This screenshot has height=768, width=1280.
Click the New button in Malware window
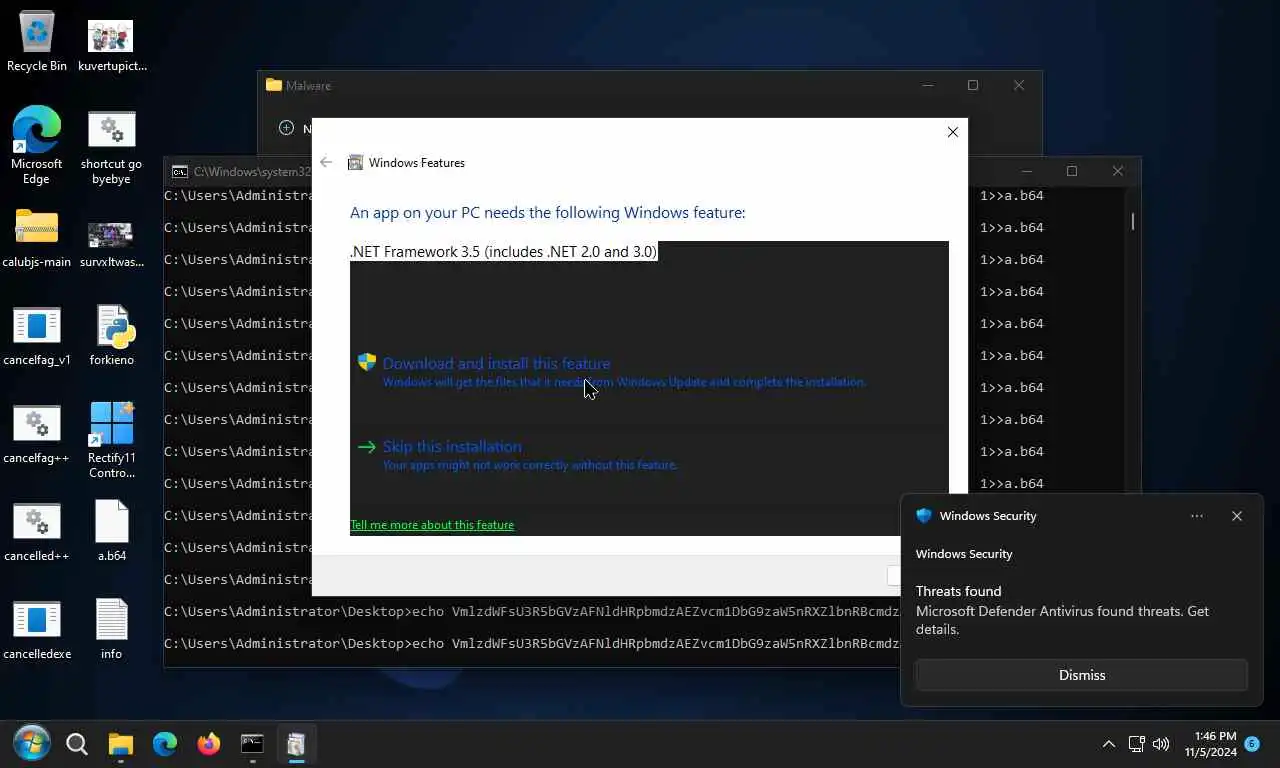coord(295,128)
